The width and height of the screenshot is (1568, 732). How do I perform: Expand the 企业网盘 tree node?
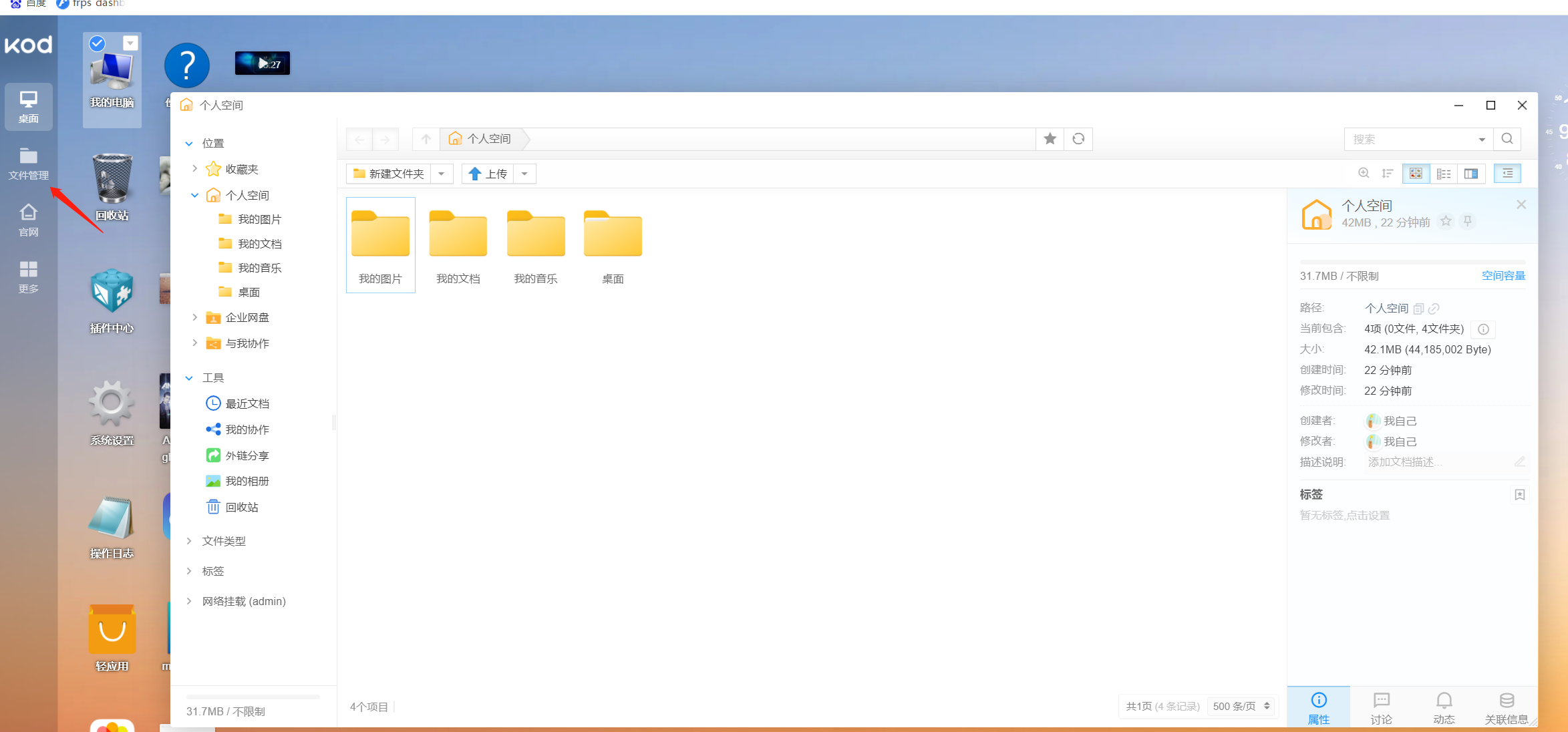coord(194,317)
